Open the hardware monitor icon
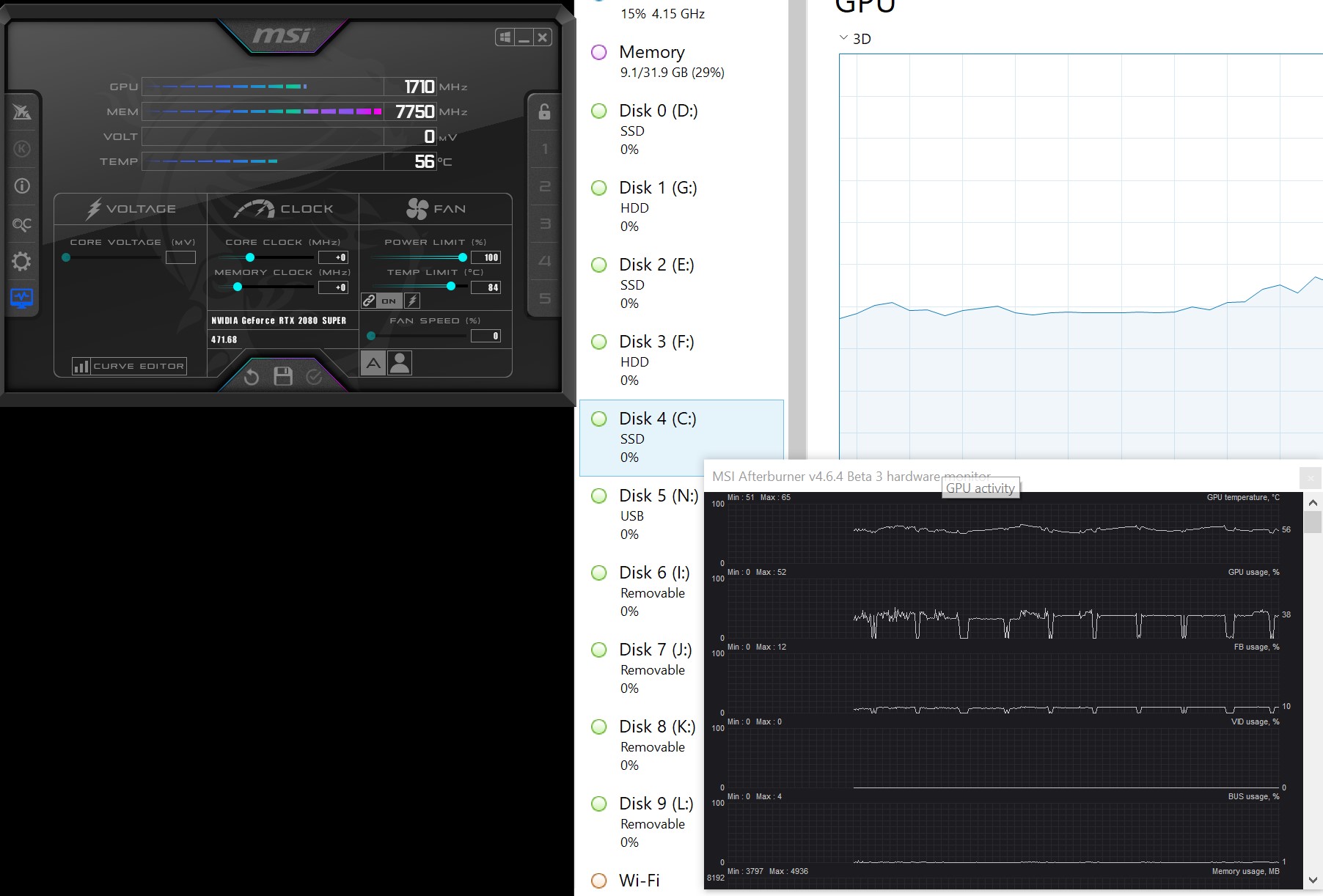Image resolution: width=1323 pixels, height=896 pixels. click(x=22, y=298)
